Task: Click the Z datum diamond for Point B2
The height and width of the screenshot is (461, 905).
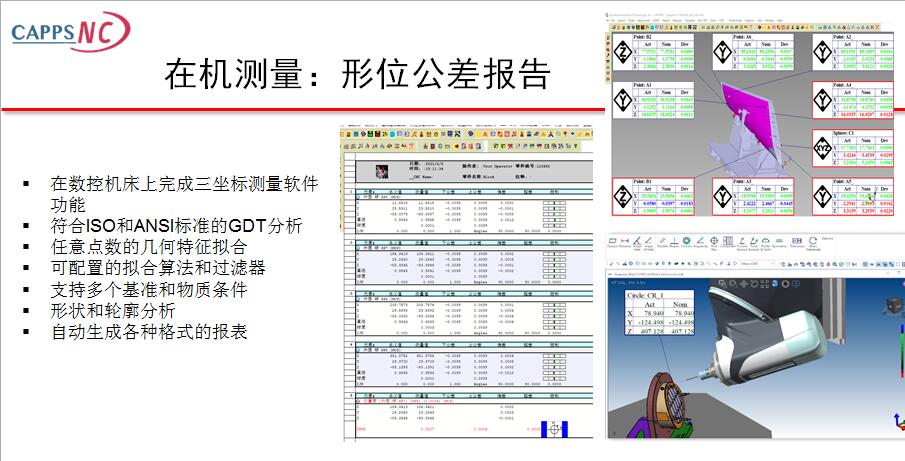Action: [623, 52]
